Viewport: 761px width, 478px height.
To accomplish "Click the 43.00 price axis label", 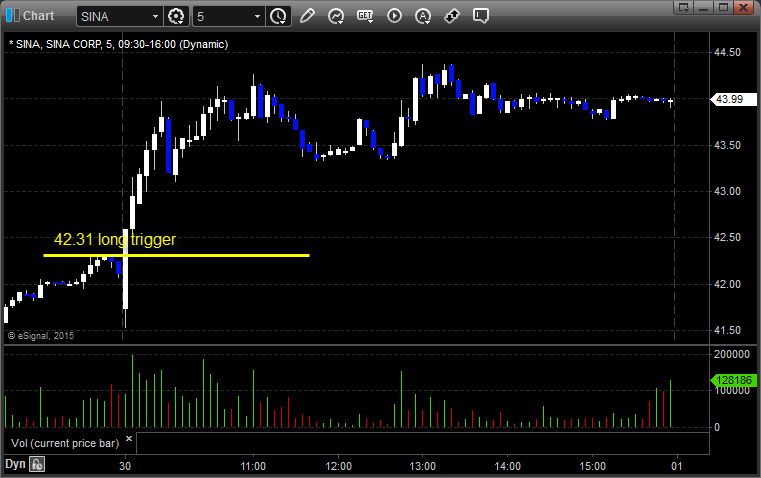I will [728, 191].
